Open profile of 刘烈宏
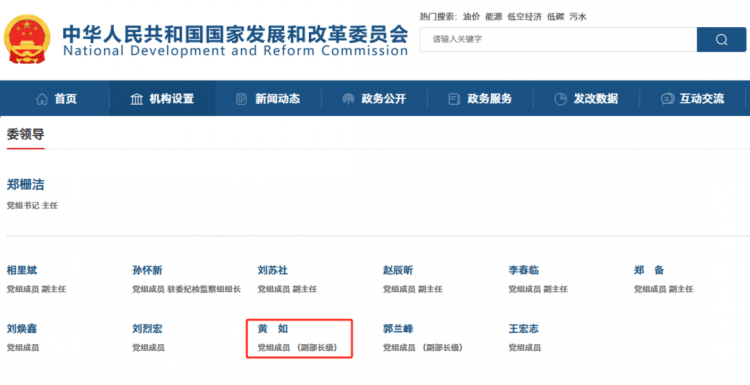 point(147,329)
